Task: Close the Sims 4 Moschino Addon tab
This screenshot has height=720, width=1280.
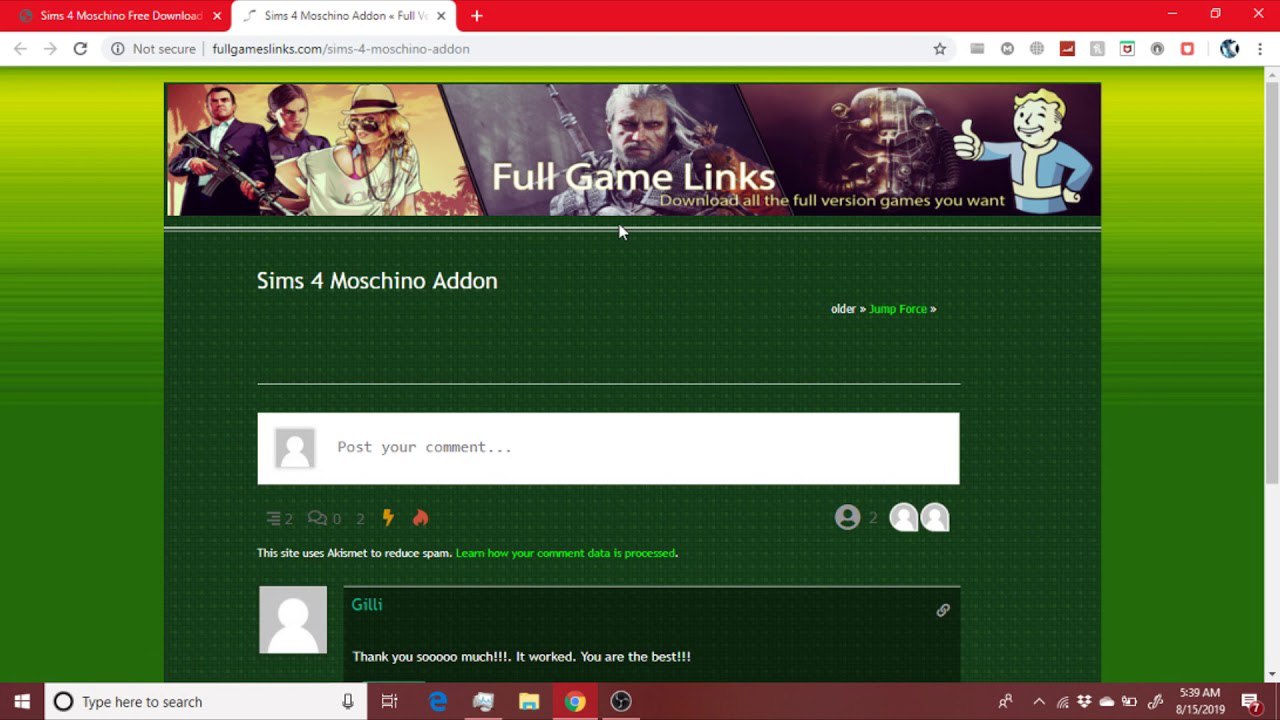Action: coord(441,16)
